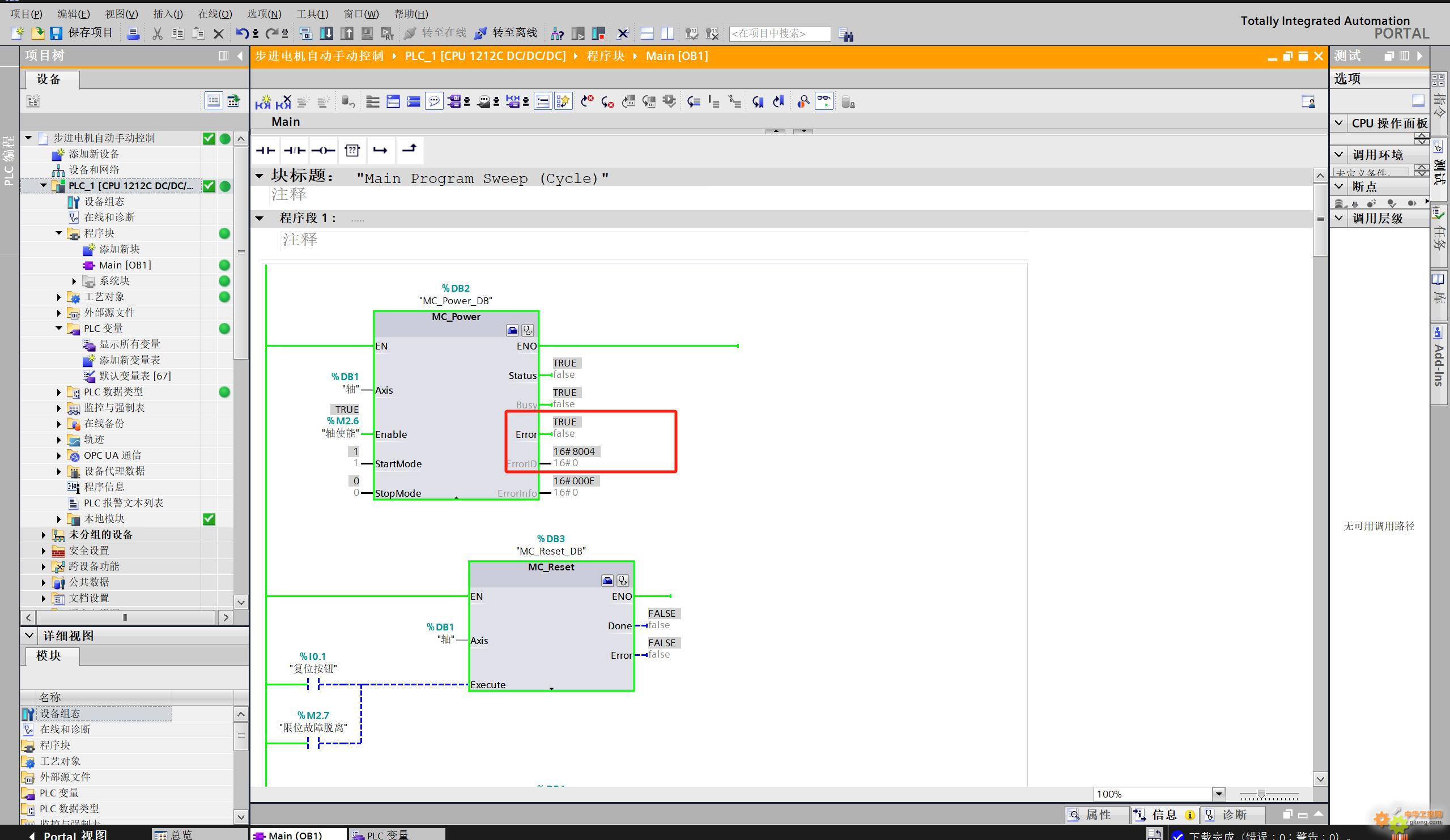Open the MC_Power configuration icon
This screenshot has width=1450, height=840.
(x=512, y=330)
